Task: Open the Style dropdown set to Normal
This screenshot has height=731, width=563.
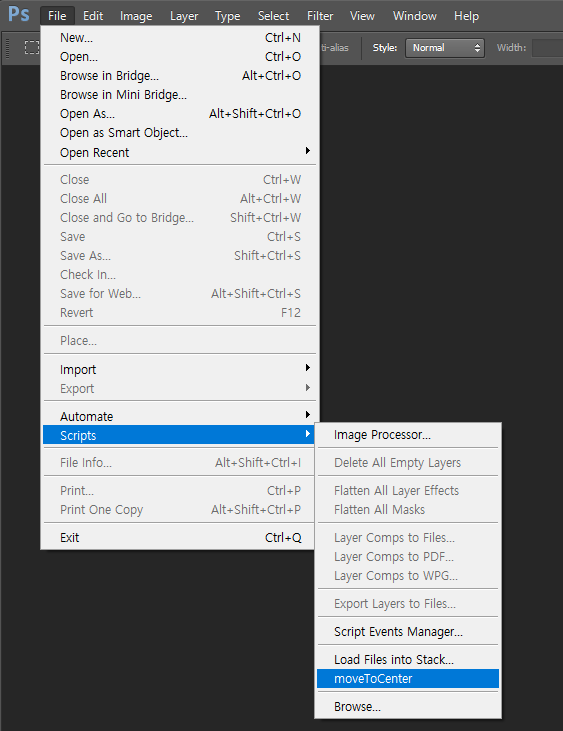Action: tap(445, 48)
